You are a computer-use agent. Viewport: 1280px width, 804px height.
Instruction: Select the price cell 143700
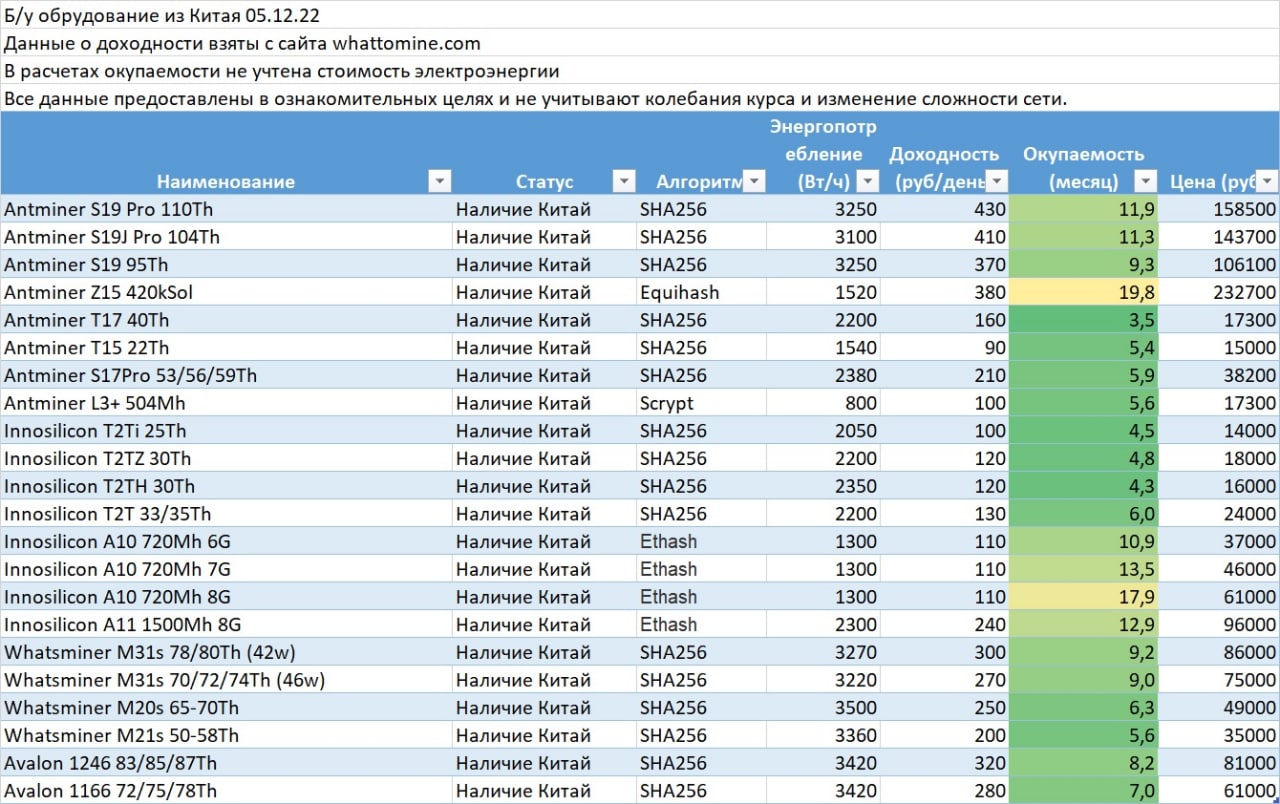coord(1219,237)
